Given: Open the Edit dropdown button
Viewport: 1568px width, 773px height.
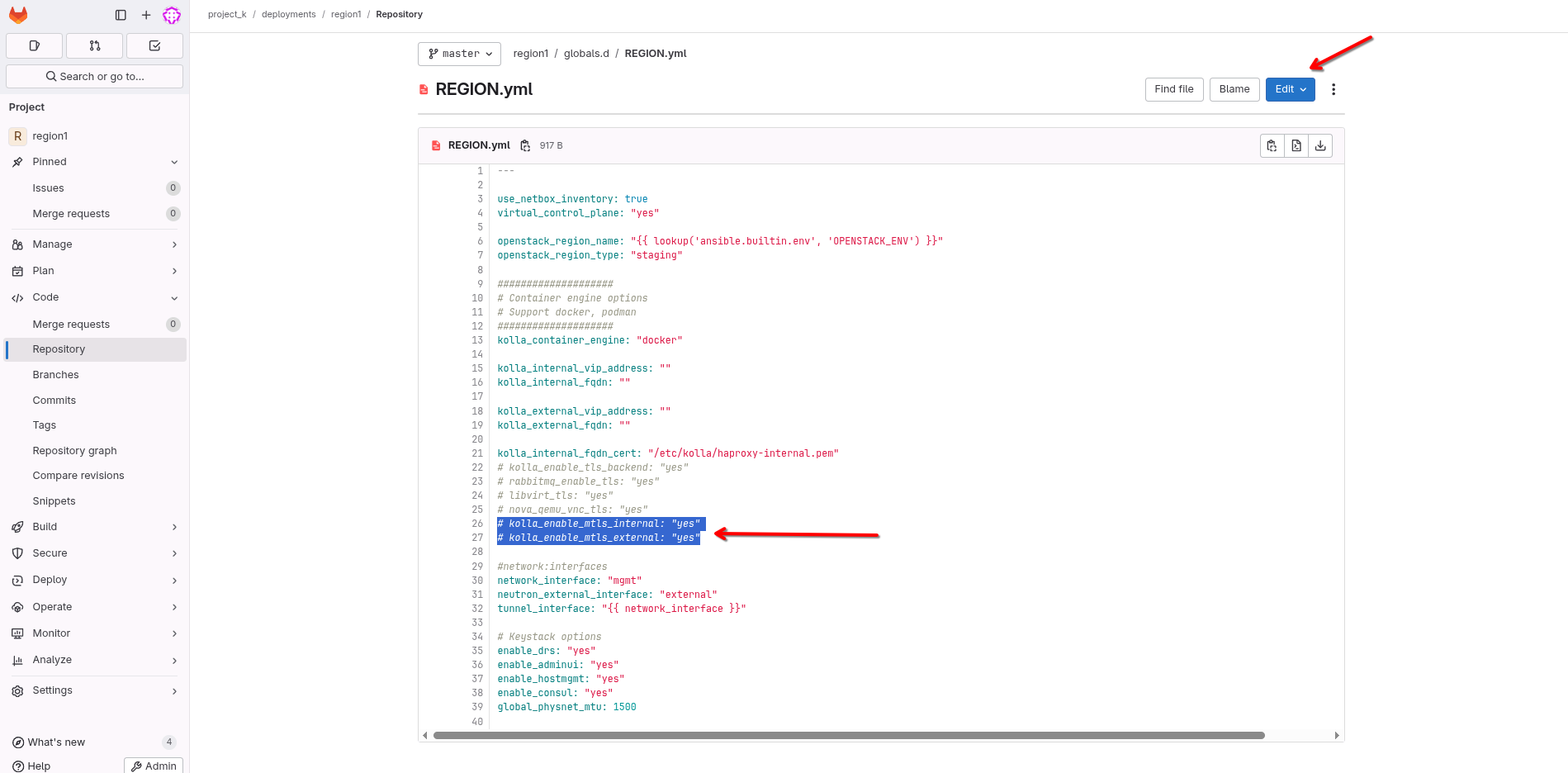Looking at the screenshot, I should pos(1290,89).
